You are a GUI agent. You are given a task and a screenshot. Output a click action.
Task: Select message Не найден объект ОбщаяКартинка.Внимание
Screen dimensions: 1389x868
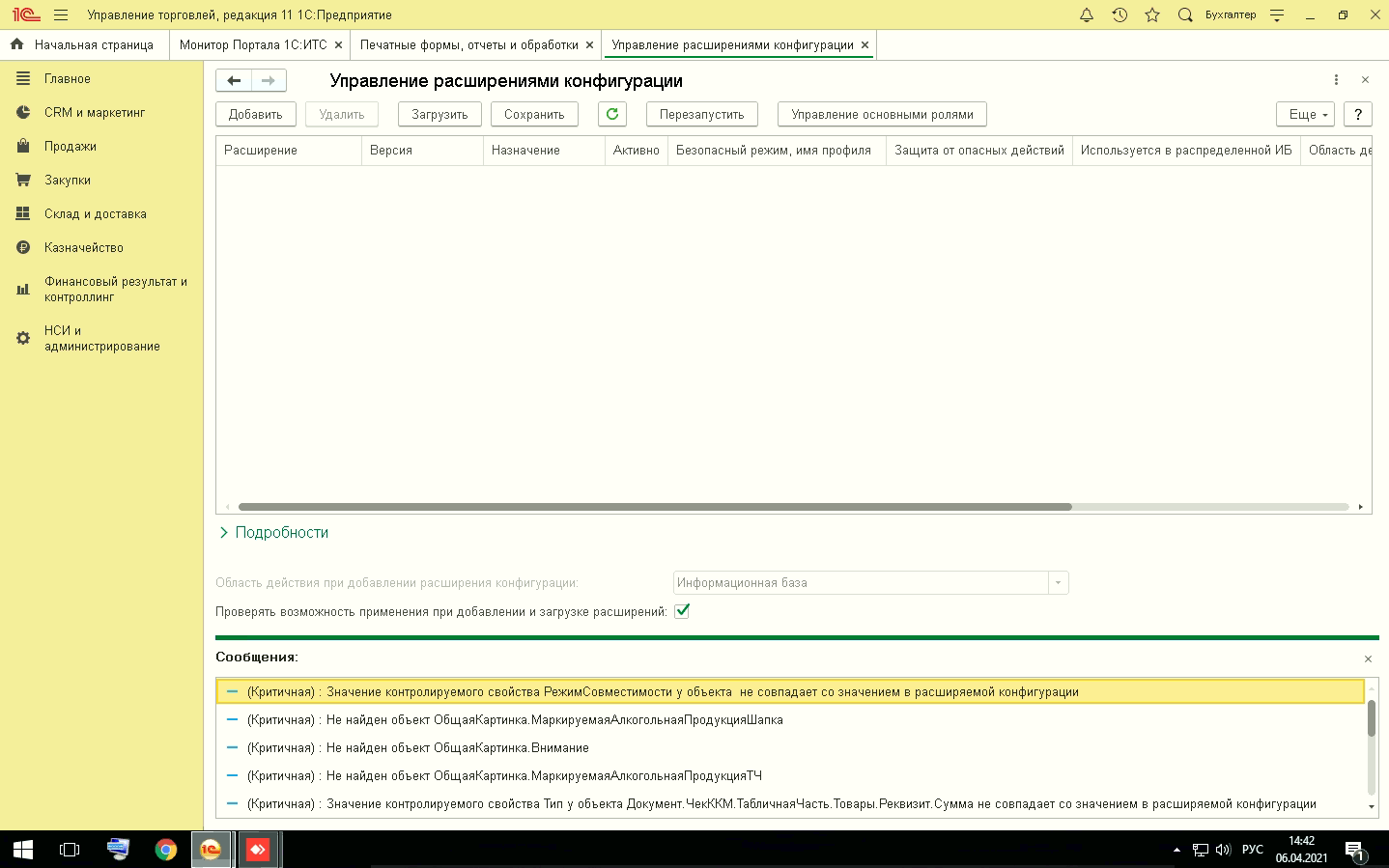(790, 748)
